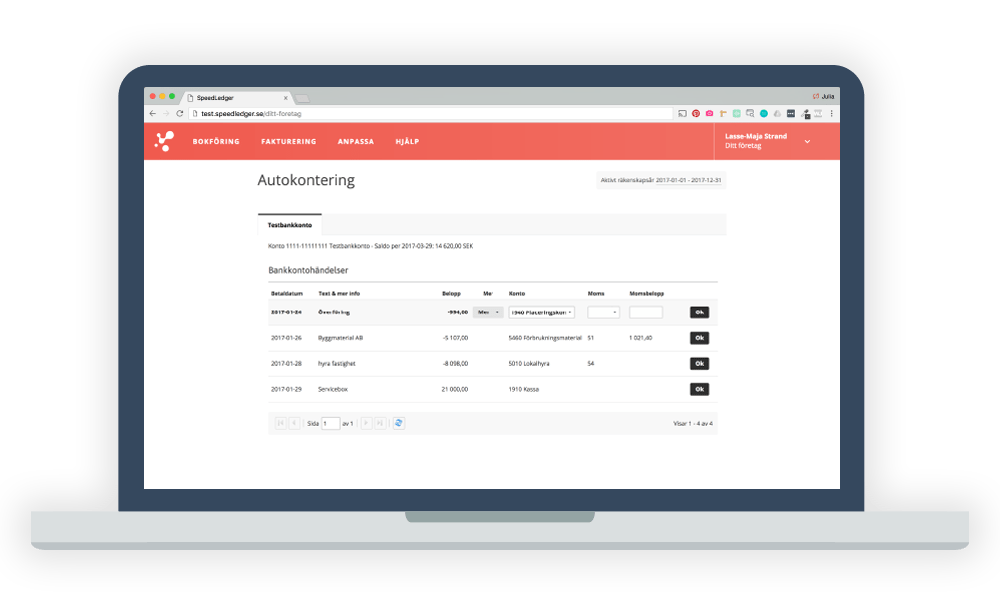This screenshot has width=1000, height=608.
Task: Reload the page in browser toolbar
Action: (180, 114)
